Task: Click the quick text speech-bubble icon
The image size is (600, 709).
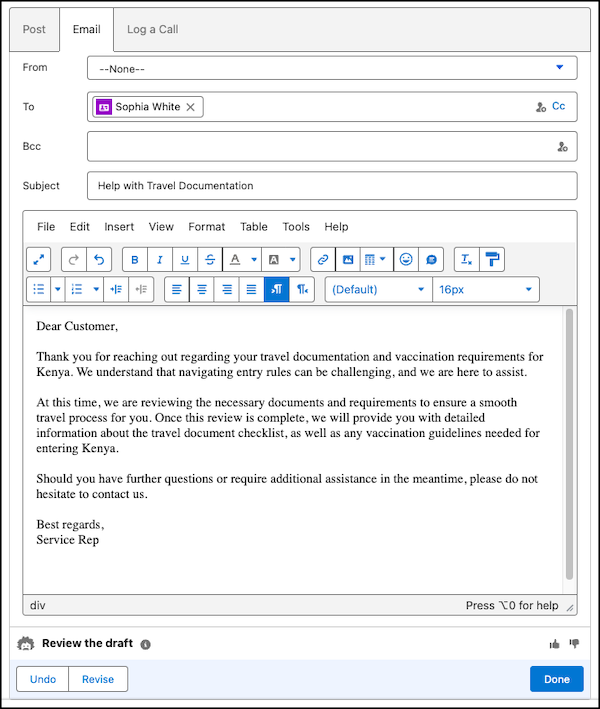Action: [431, 260]
